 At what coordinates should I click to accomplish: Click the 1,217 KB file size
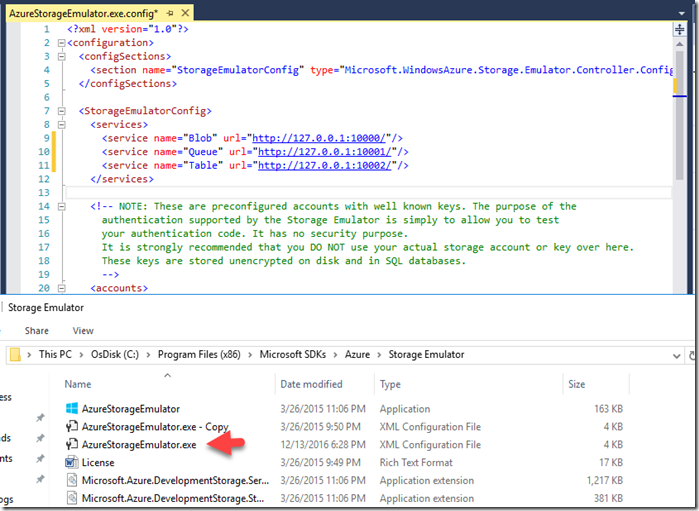coord(604,480)
